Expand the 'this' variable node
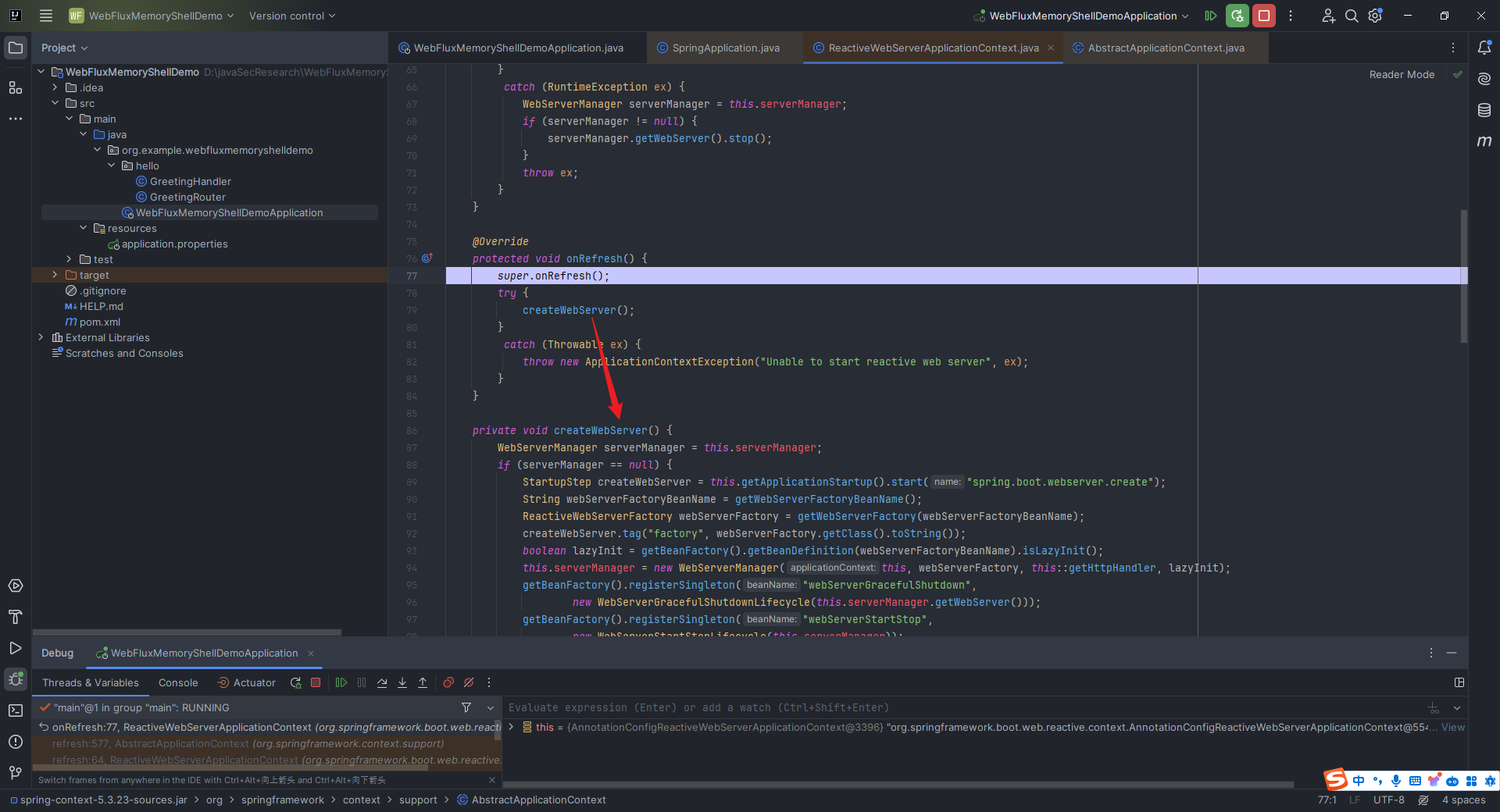Image resolution: width=1500 pixels, height=812 pixels. pyautogui.click(x=512, y=727)
